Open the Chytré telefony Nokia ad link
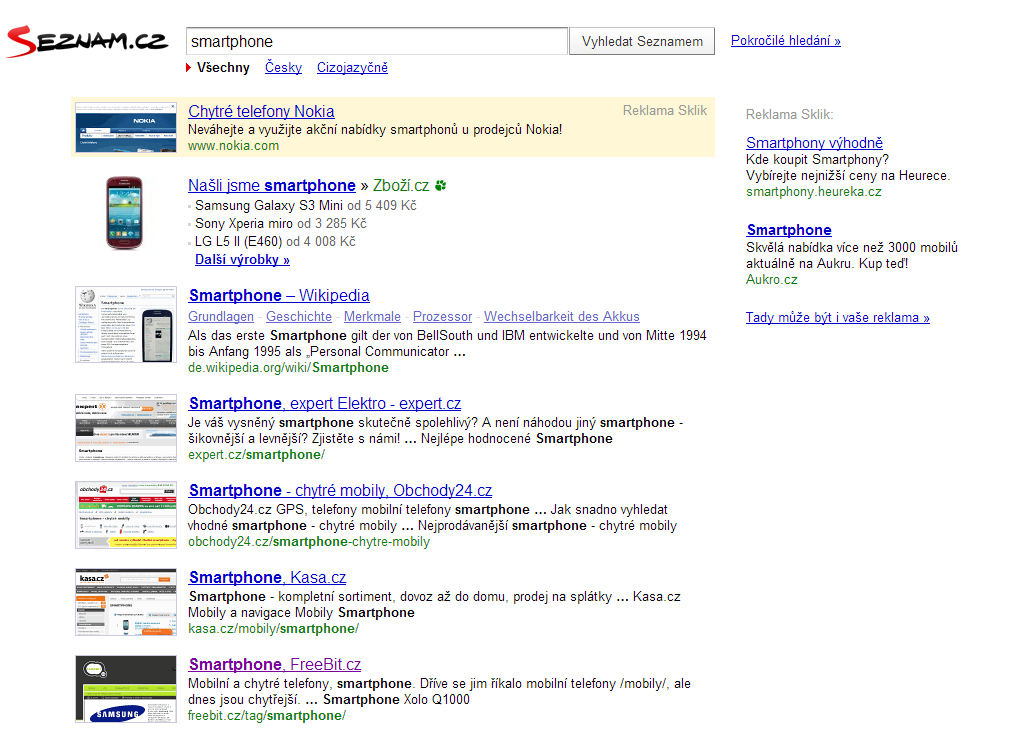Screen dimensions: 1023x735 [261, 112]
